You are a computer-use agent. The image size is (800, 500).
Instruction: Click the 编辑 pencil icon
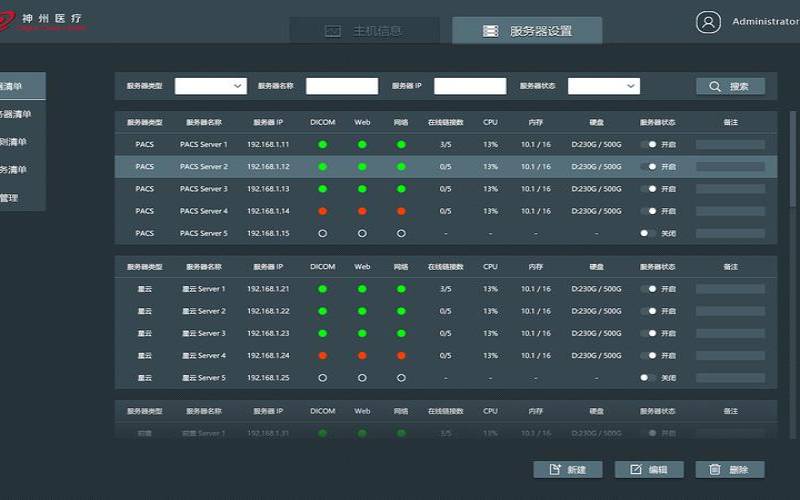tap(634, 470)
